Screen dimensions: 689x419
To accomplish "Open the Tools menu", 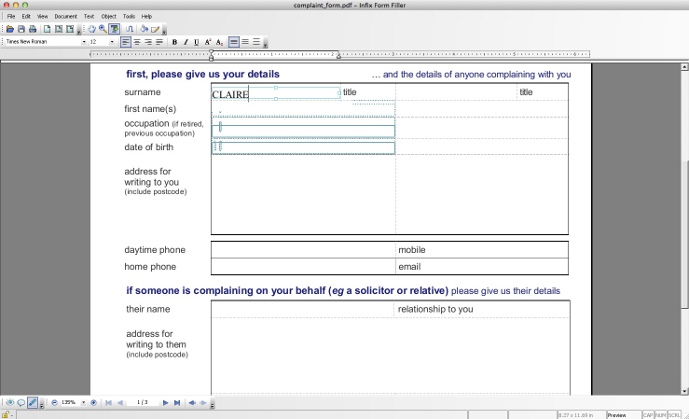I will pos(129,16).
